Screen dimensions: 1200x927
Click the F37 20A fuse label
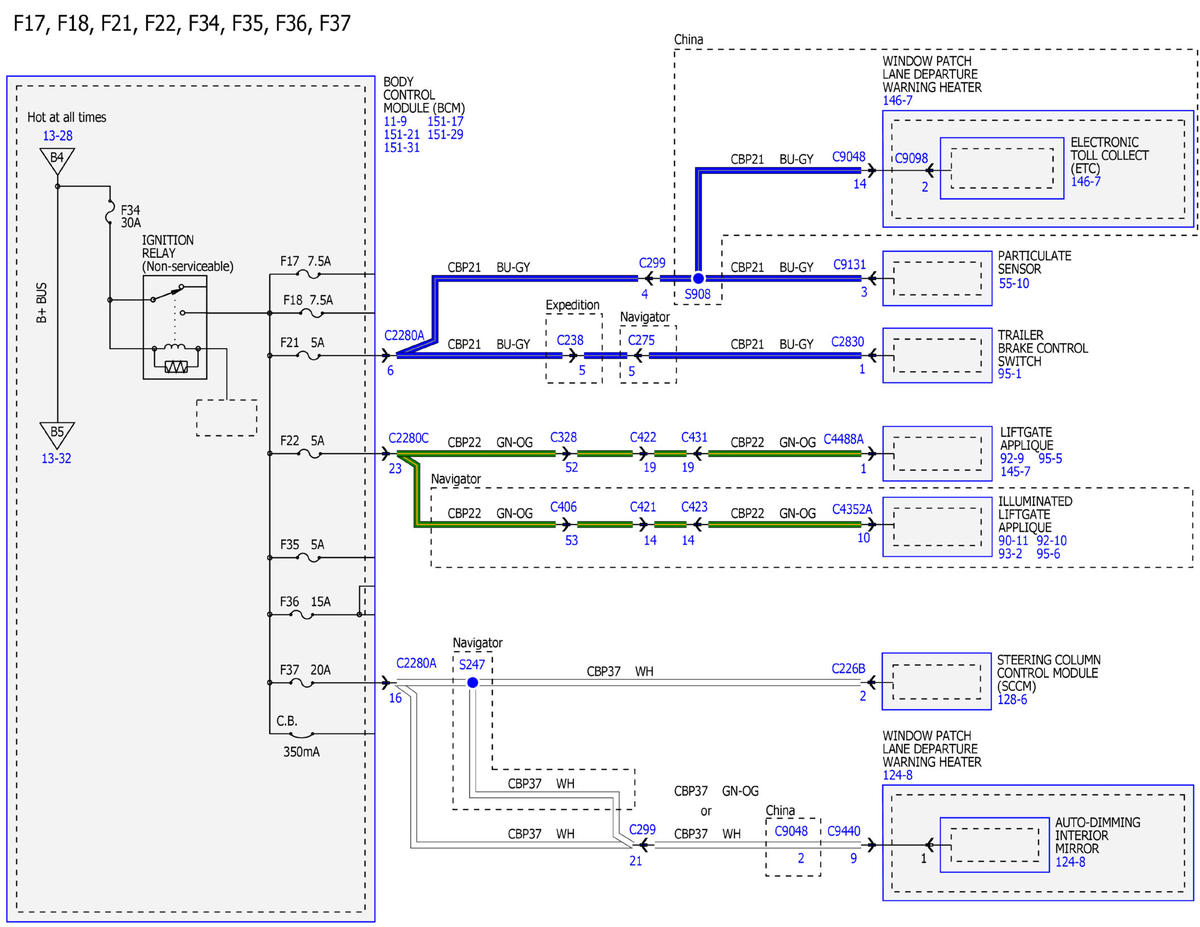coord(305,671)
